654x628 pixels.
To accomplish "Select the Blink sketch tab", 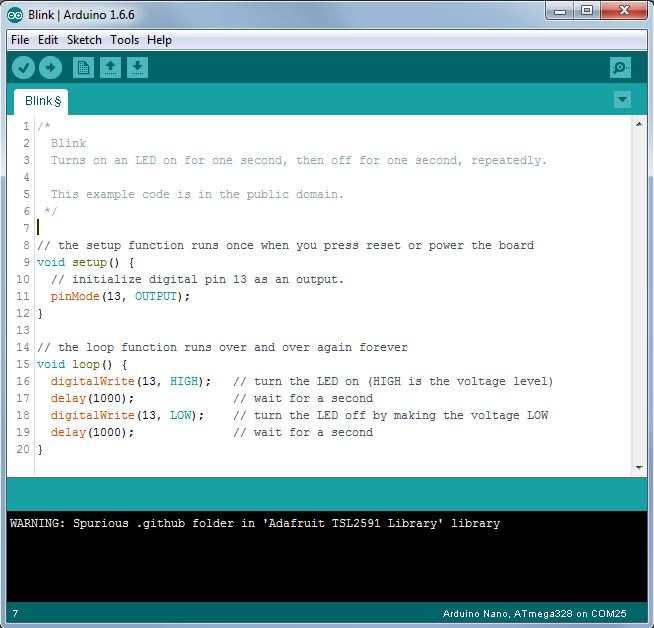I will (41, 101).
